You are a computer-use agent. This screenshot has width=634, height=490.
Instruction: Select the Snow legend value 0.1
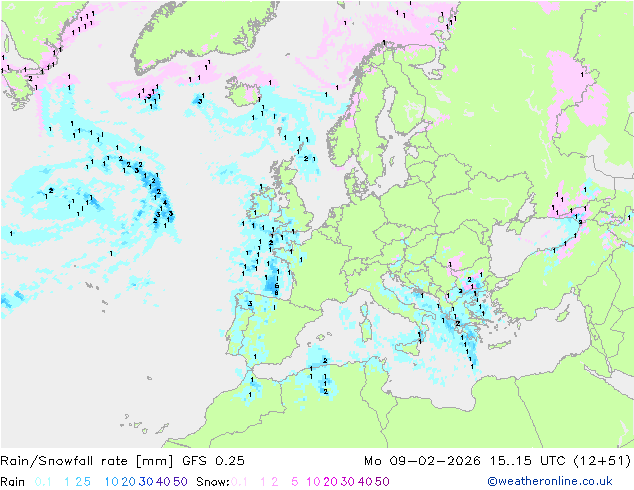[x=239, y=482]
